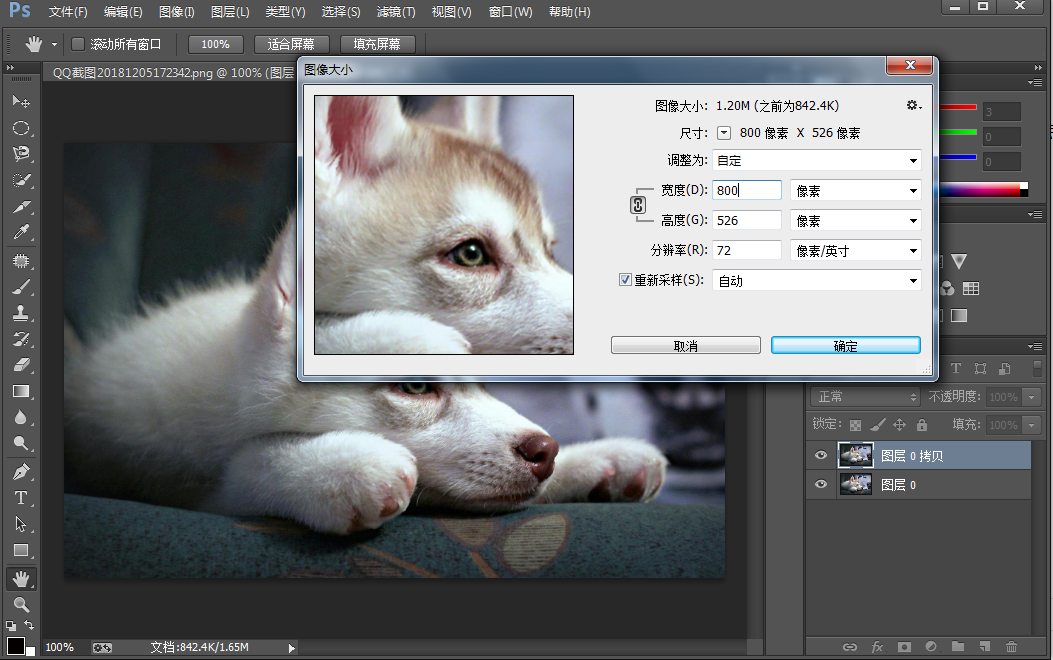
Task: Hide the 图层 0 layer eye
Action: point(821,484)
